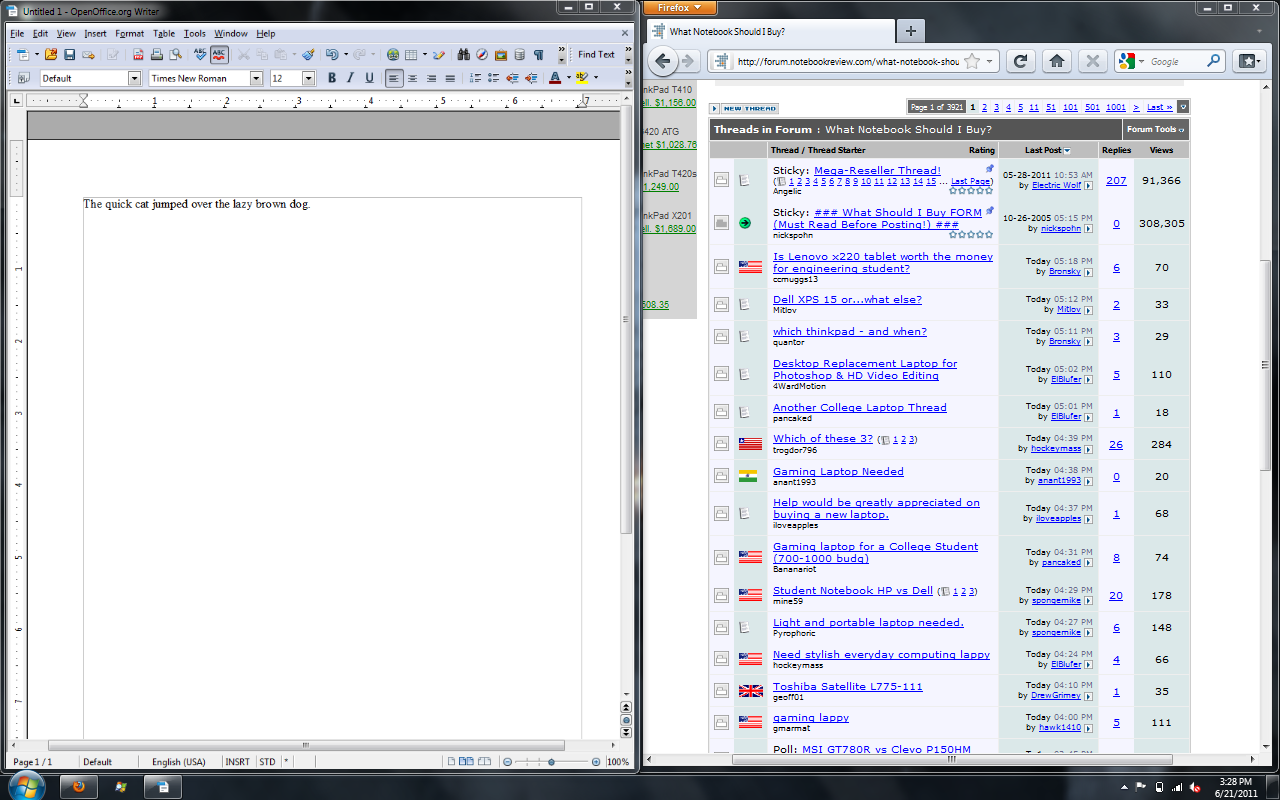Click the Open file folder icon
Screen dimensions: 1280x800
point(50,55)
